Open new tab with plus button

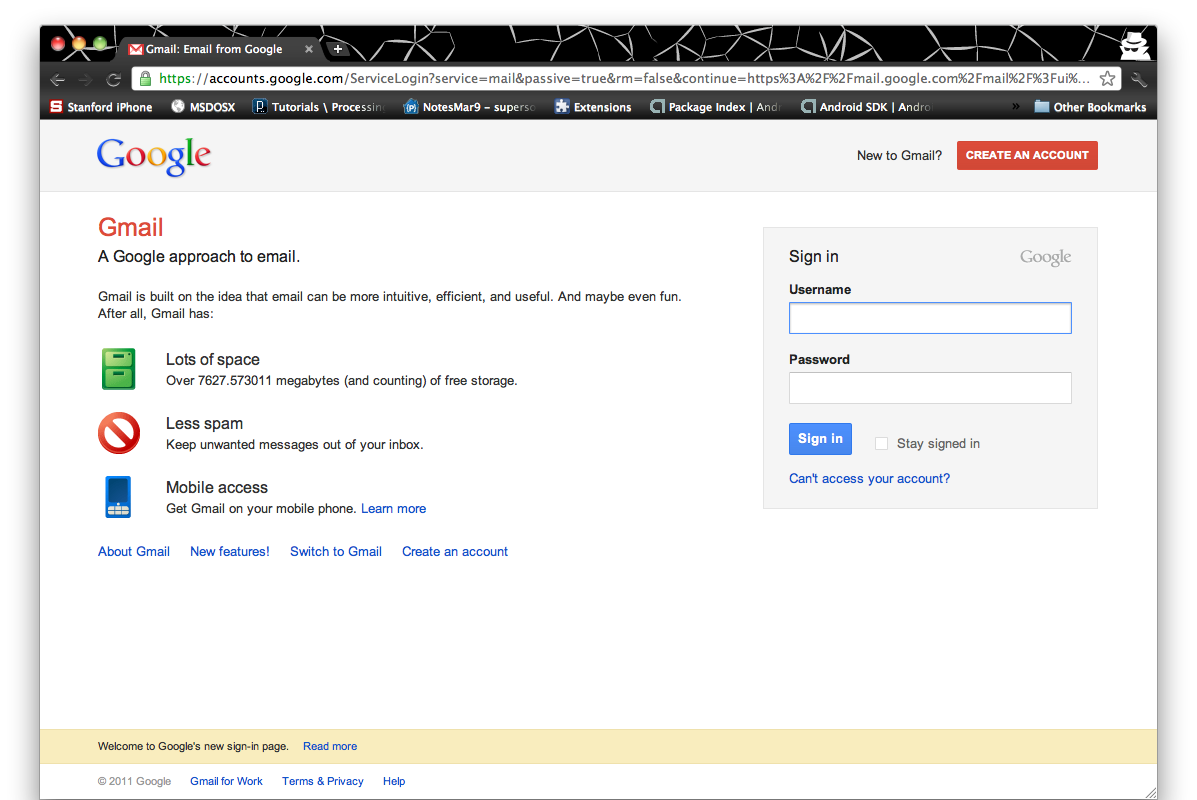point(338,49)
